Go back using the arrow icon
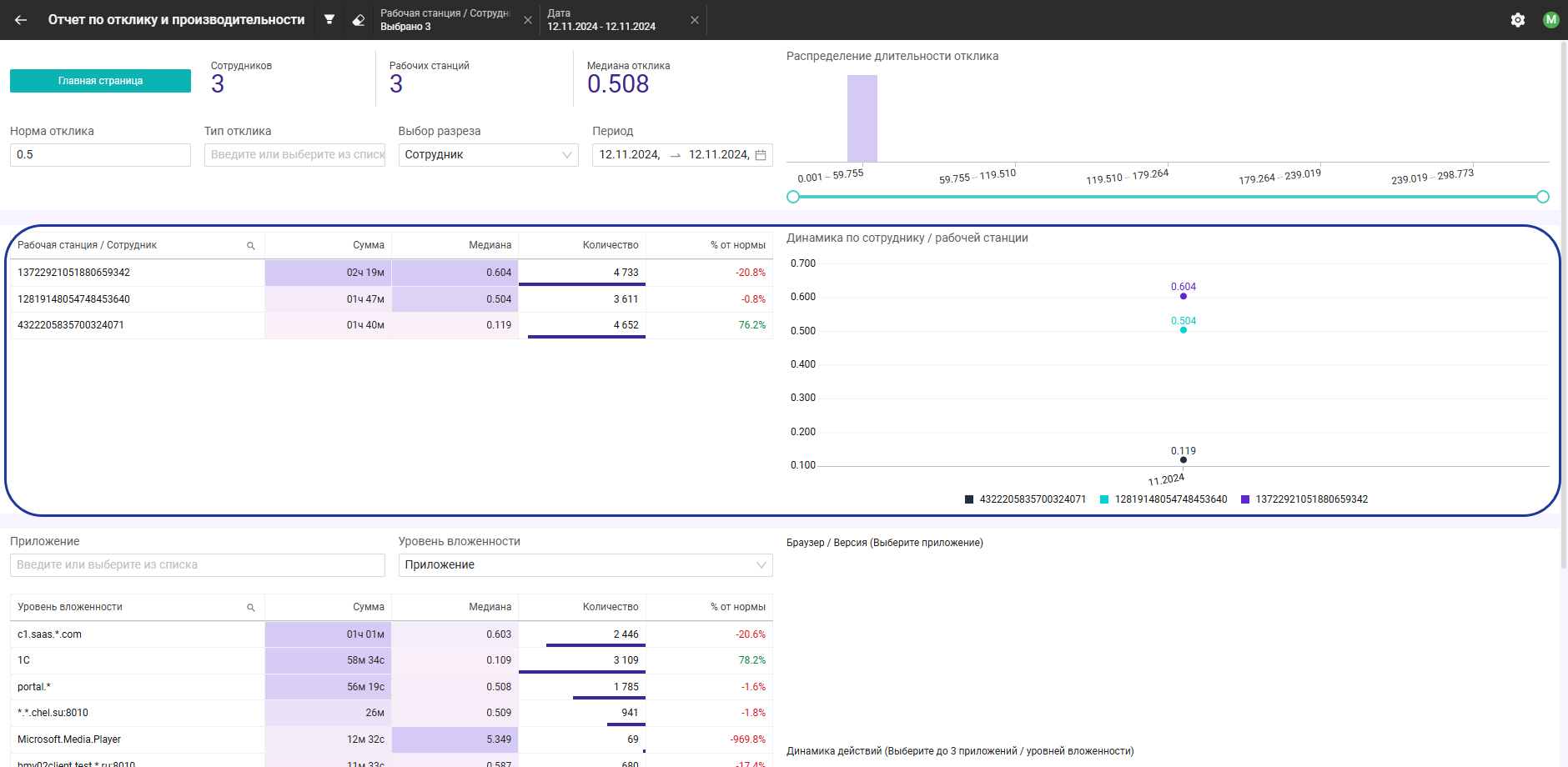 click(x=21, y=20)
